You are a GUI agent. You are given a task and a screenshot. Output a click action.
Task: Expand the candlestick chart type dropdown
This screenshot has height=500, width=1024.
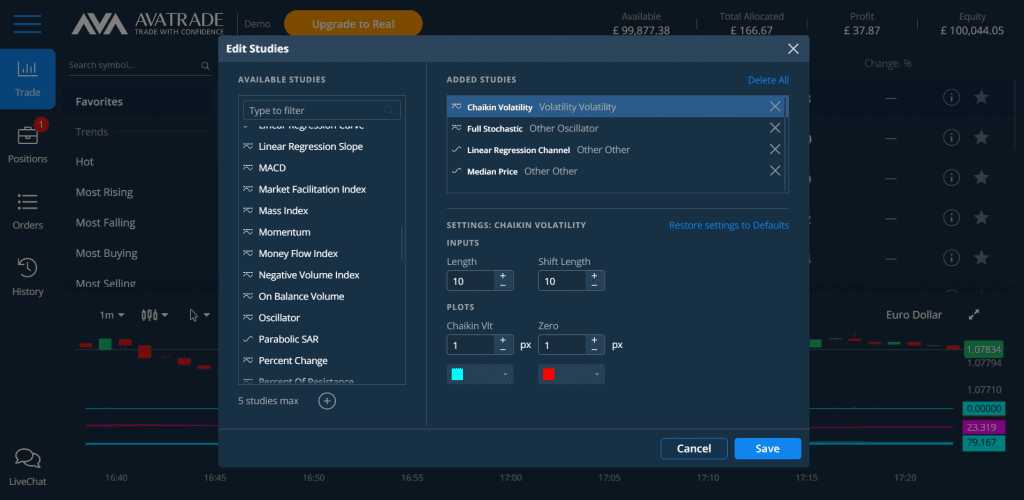(x=155, y=315)
